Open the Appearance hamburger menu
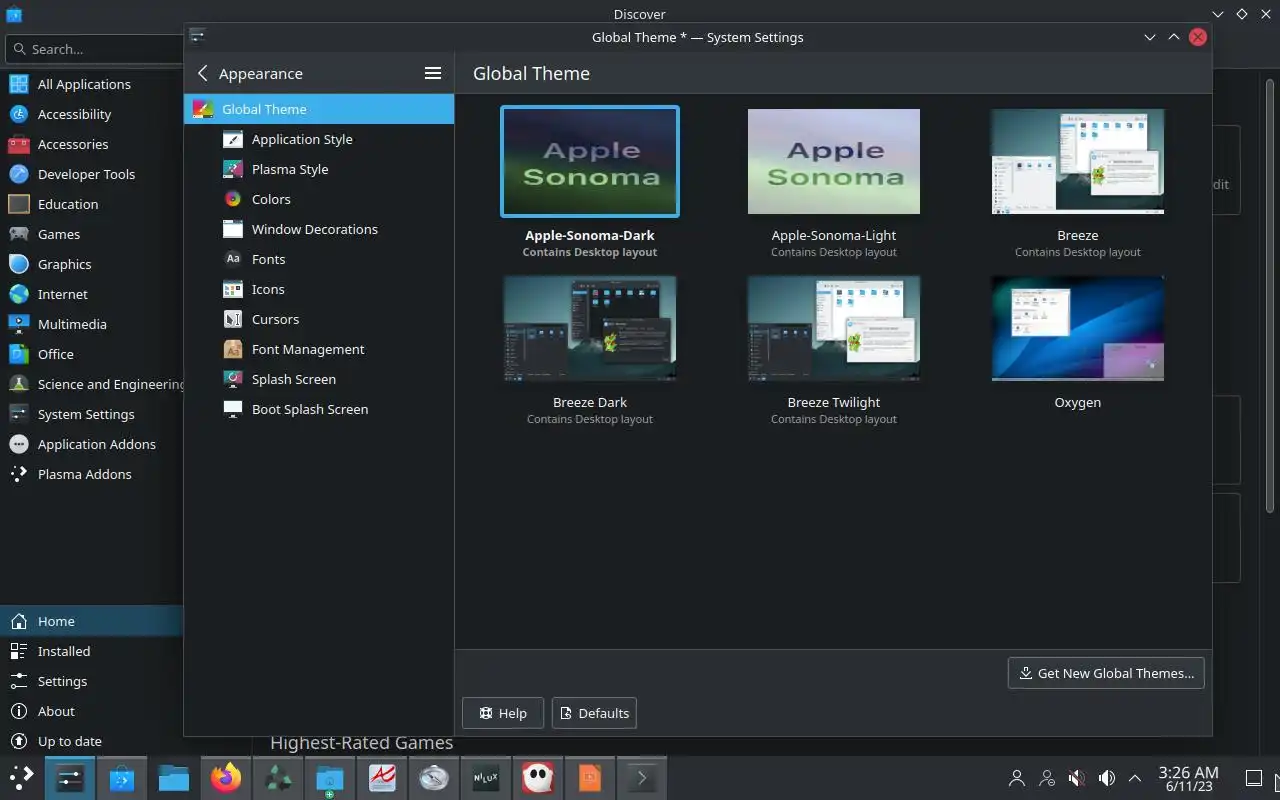This screenshot has width=1280, height=800. tap(433, 73)
